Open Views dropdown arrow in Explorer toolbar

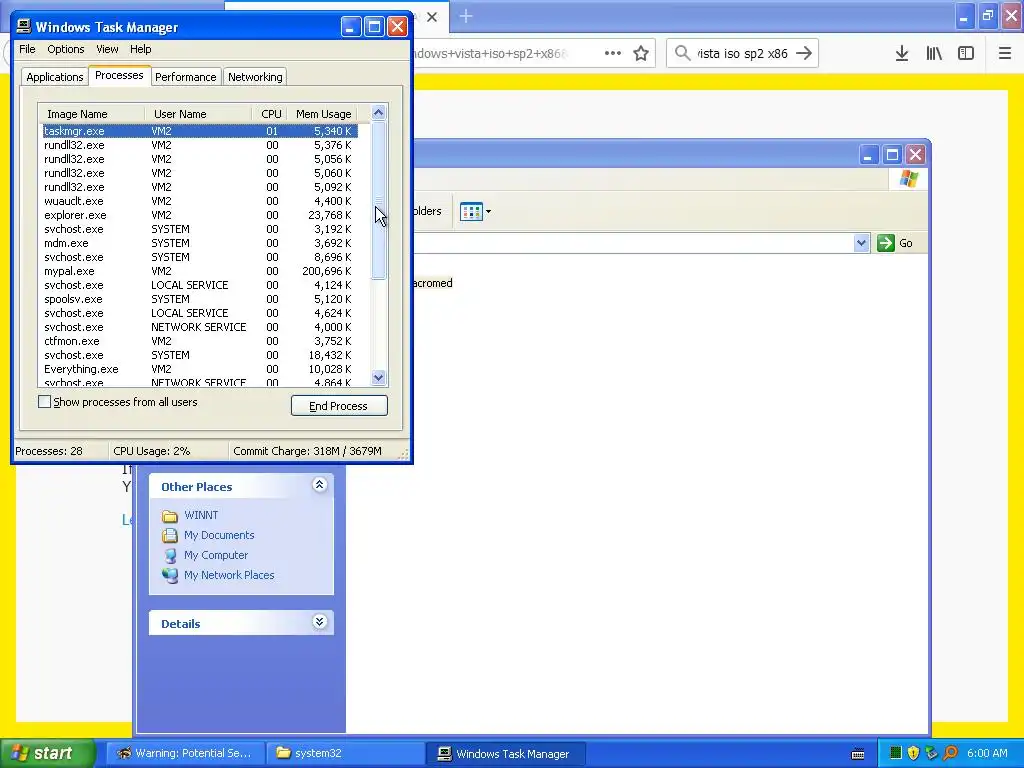[488, 212]
